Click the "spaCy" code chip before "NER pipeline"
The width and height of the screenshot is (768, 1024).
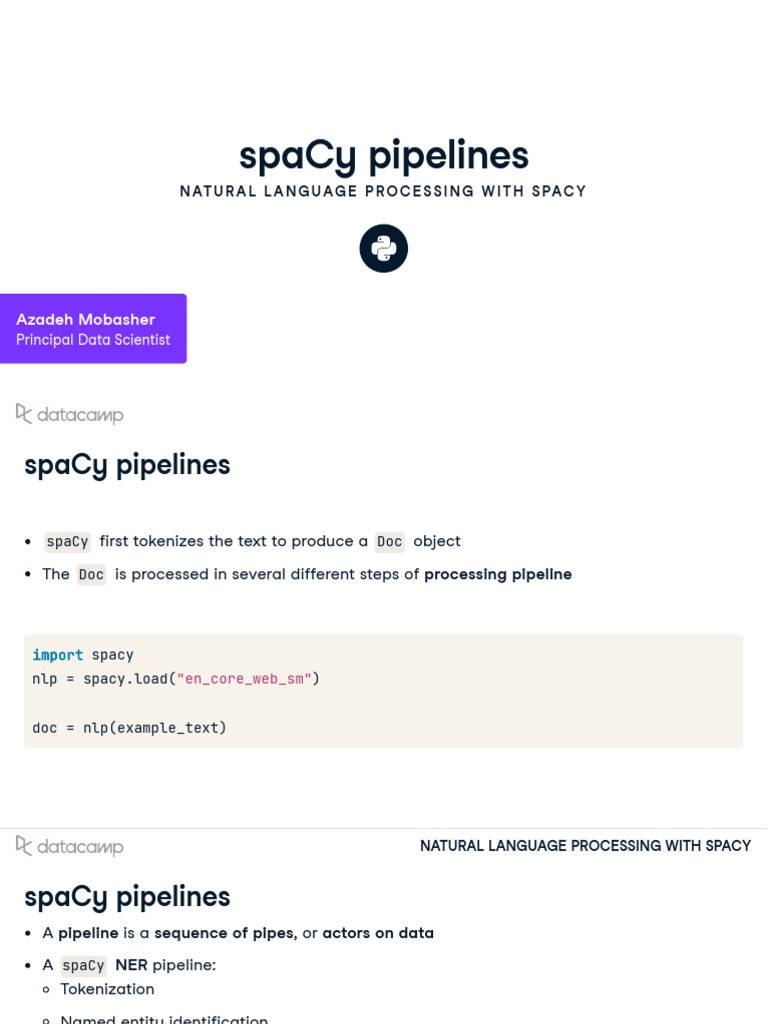pyautogui.click(x=83, y=966)
